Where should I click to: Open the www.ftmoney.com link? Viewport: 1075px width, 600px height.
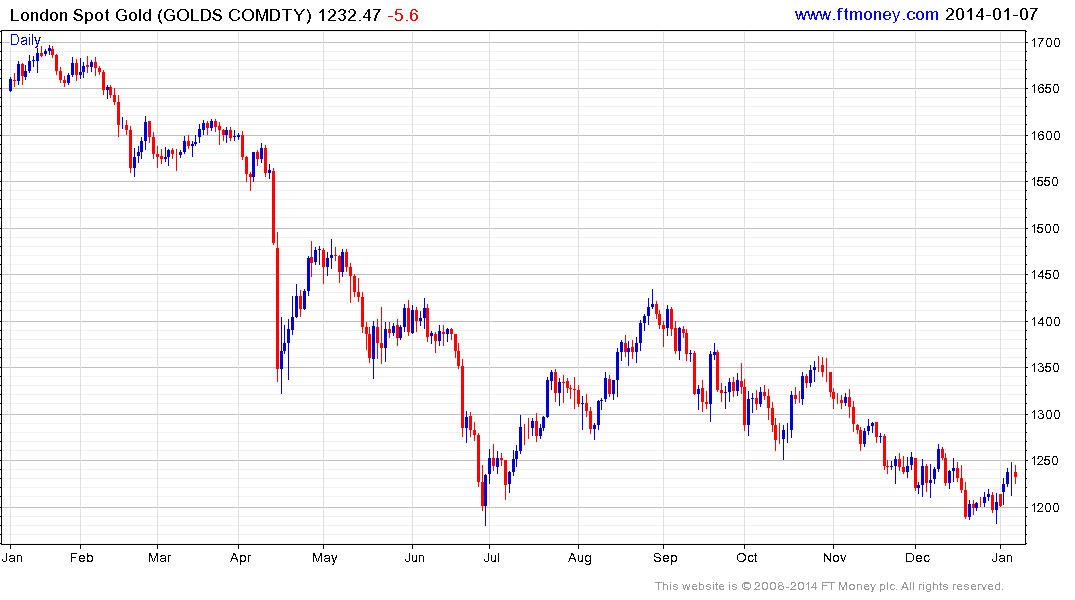pyautogui.click(x=867, y=14)
